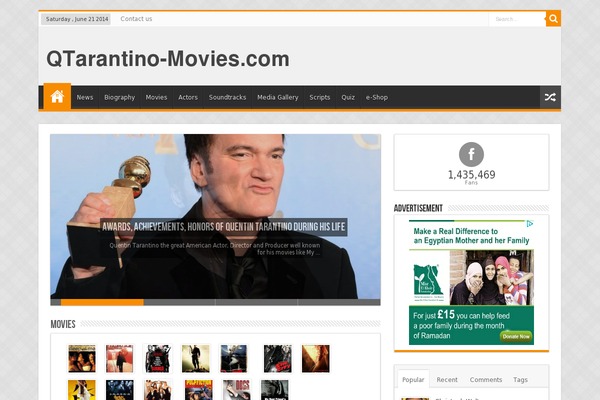
Task: Click the slide description about Quentin Tarantino
Action: [215, 249]
